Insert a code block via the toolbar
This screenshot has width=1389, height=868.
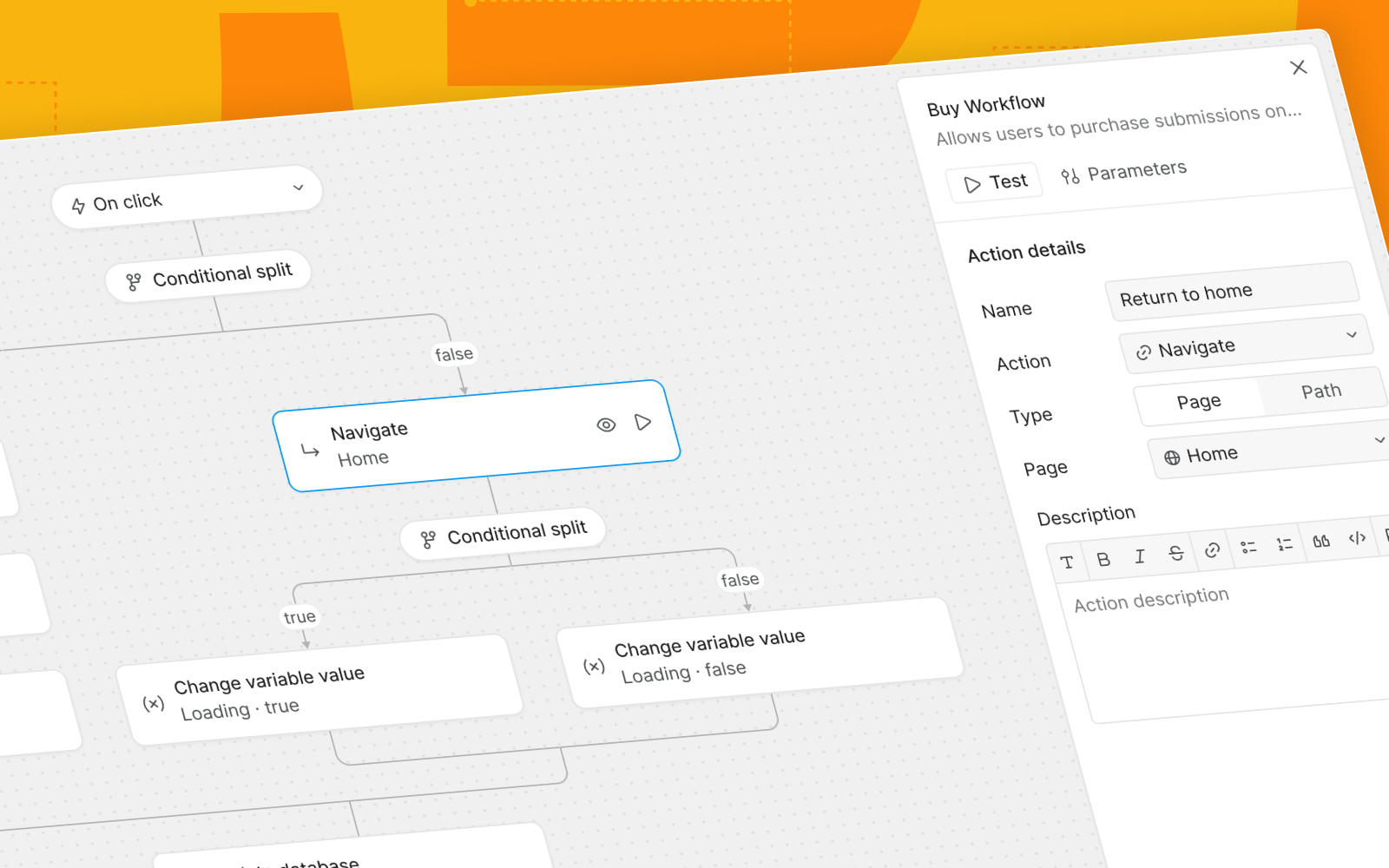tap(1357, 537)
